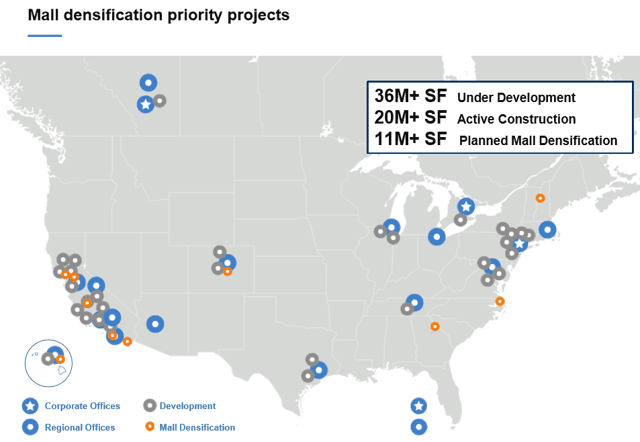Image resolution: width=640 pixels, height=442 pixels.
Task: Click the 'Mall Densification' legend label
Action: [x=197, y=428]
